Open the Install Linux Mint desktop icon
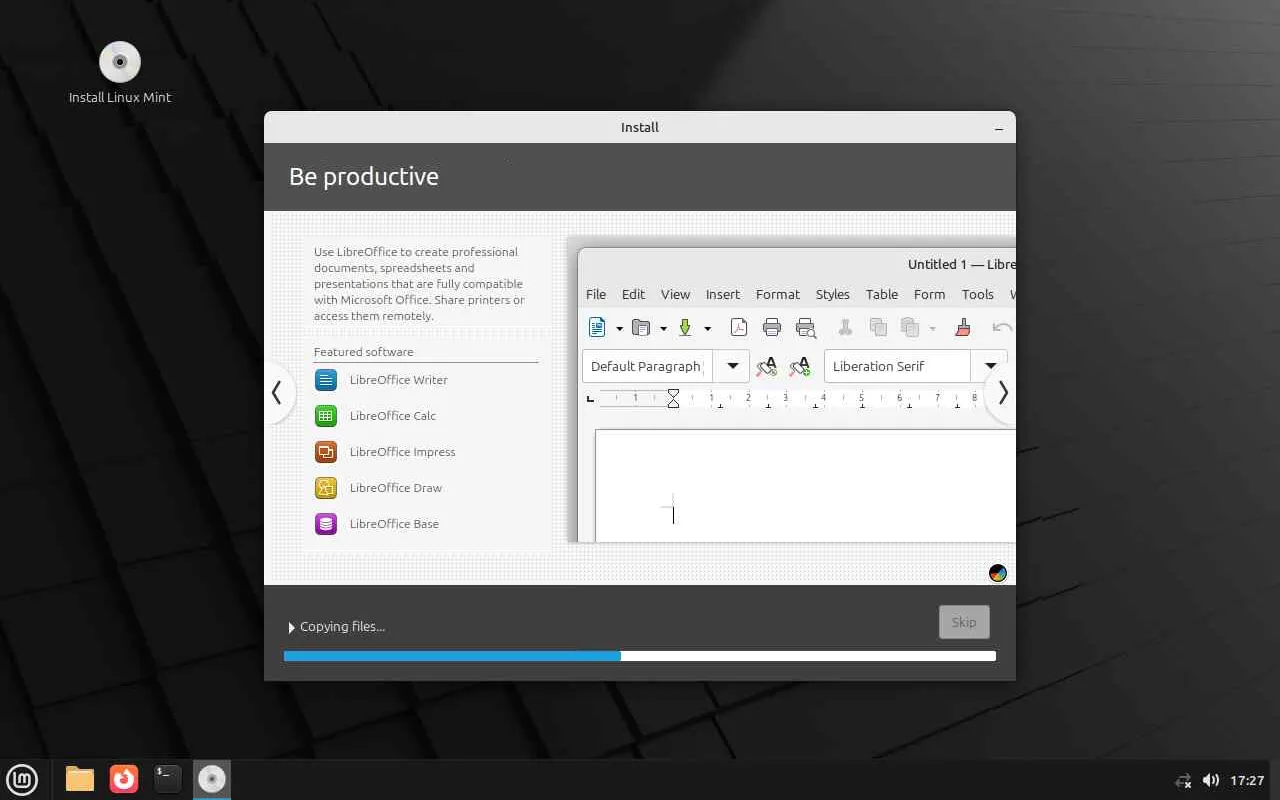Viewport: 1280px width, 800px height. pyautogui.click(x=120, y=72)
